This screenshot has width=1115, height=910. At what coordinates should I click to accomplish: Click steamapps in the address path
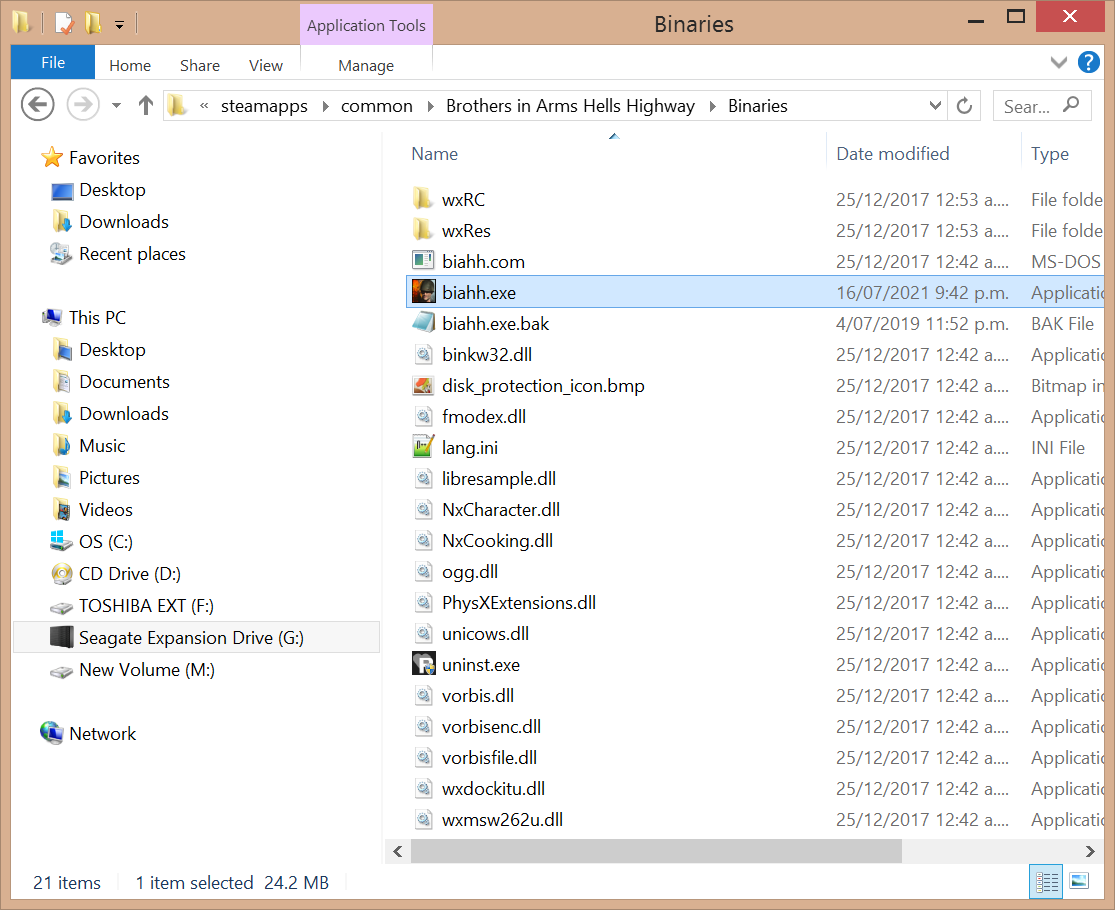tap(264, 106)
